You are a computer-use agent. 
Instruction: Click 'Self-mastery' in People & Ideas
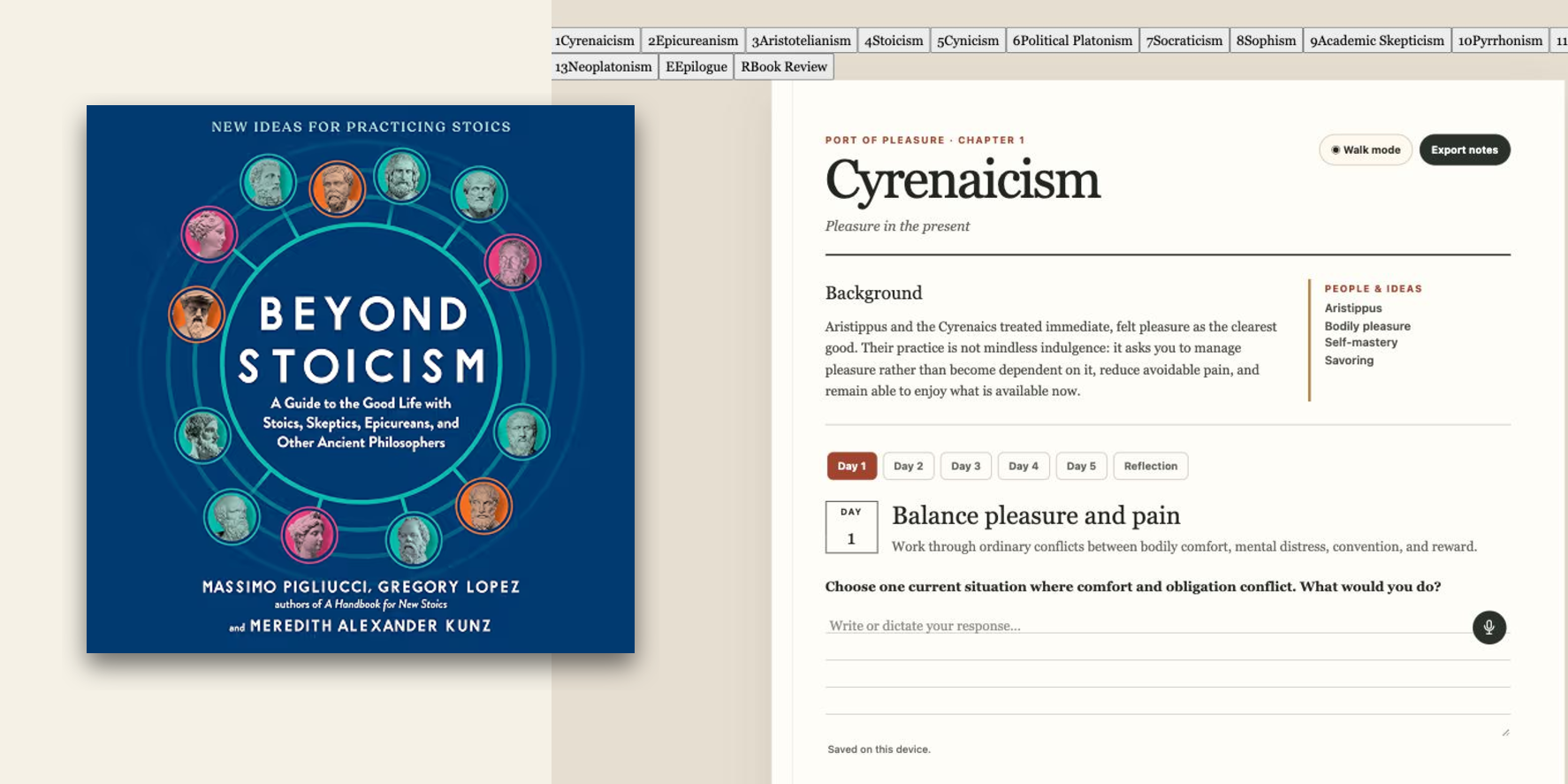1361,343
